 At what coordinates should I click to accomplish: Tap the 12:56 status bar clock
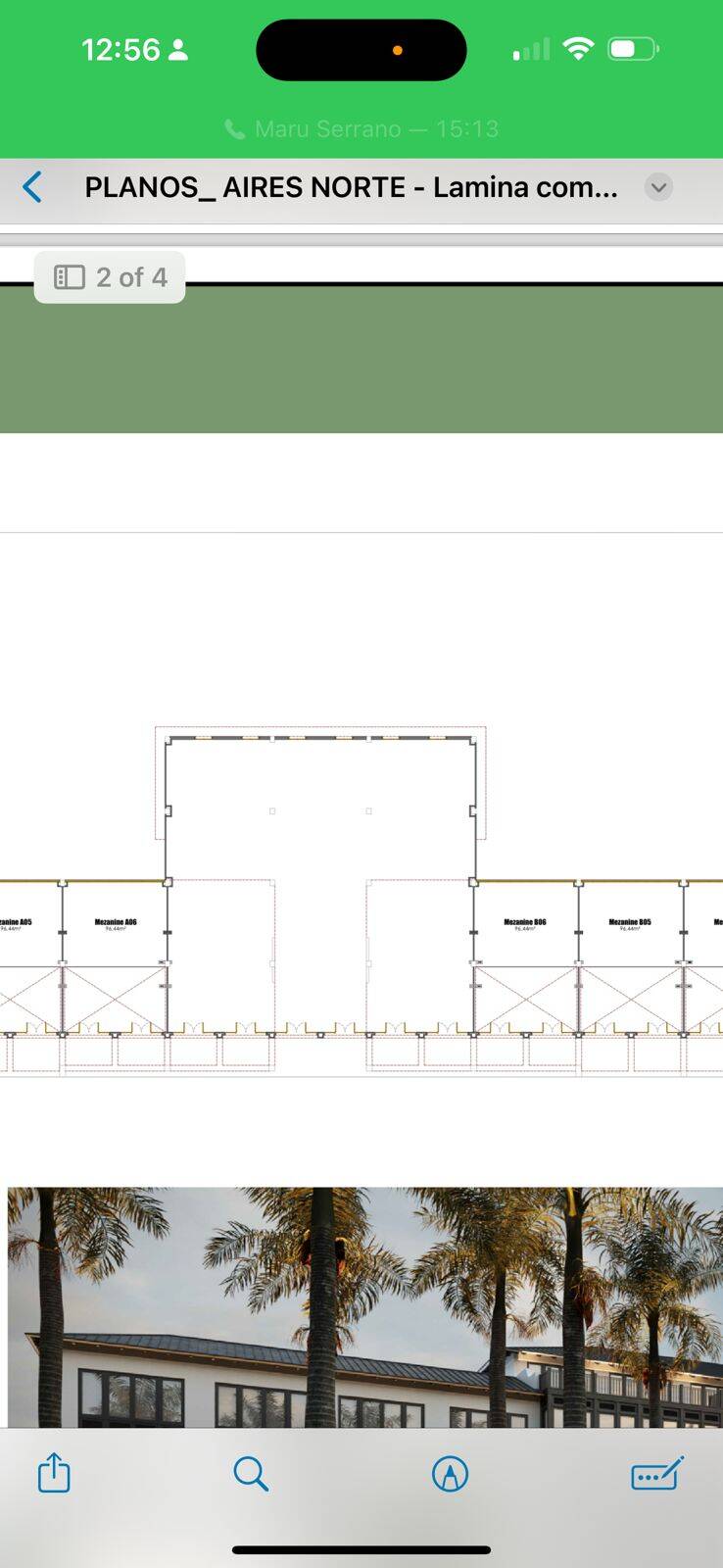point(120,50)
